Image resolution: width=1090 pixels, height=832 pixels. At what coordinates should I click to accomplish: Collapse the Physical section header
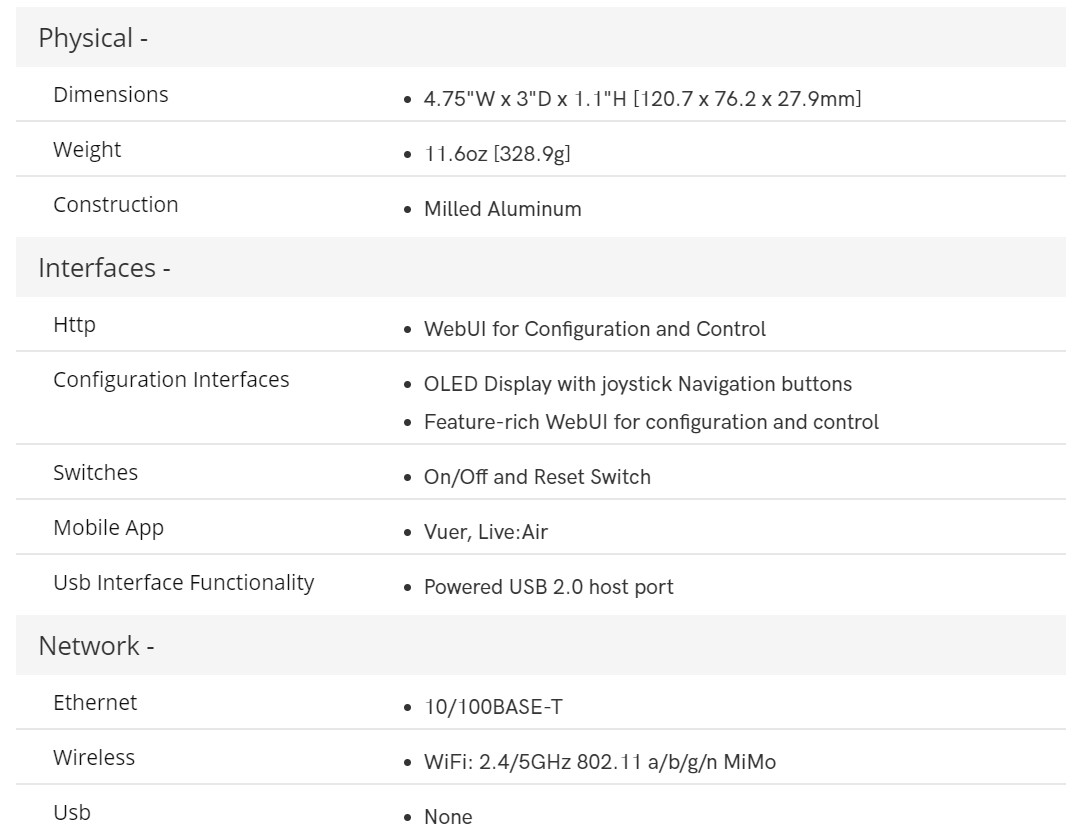(540, 38)
